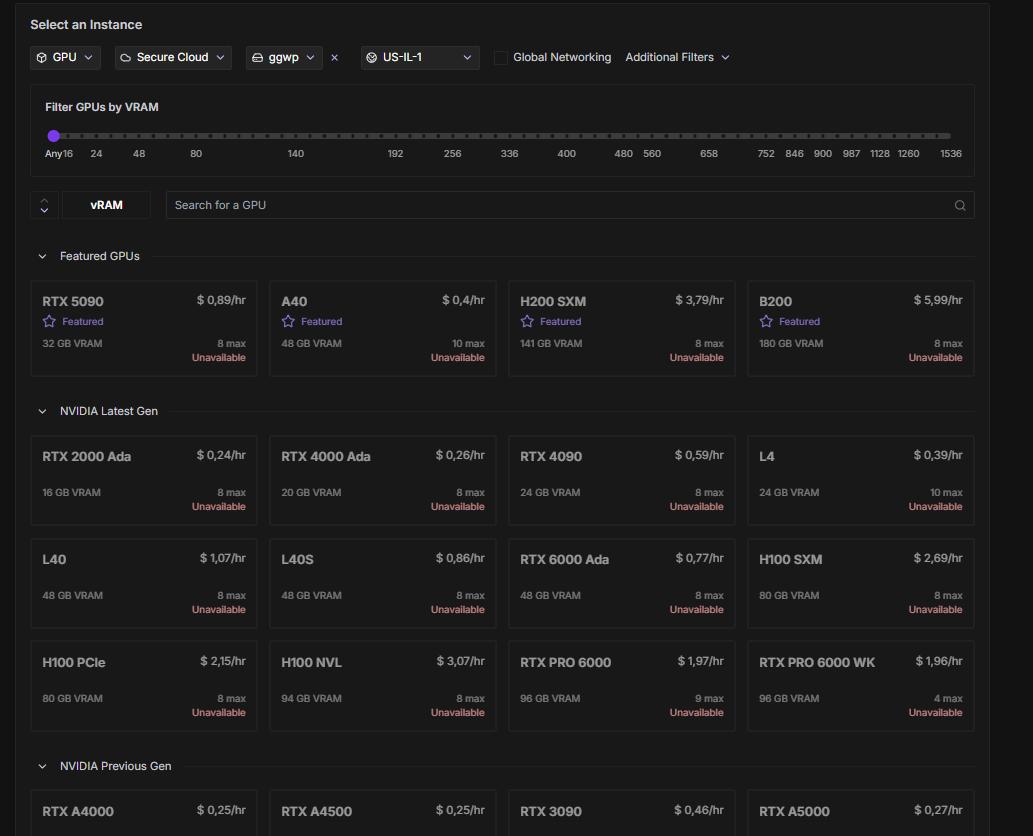
Task: Select the L40S GPU card
Action: (383, 583)
